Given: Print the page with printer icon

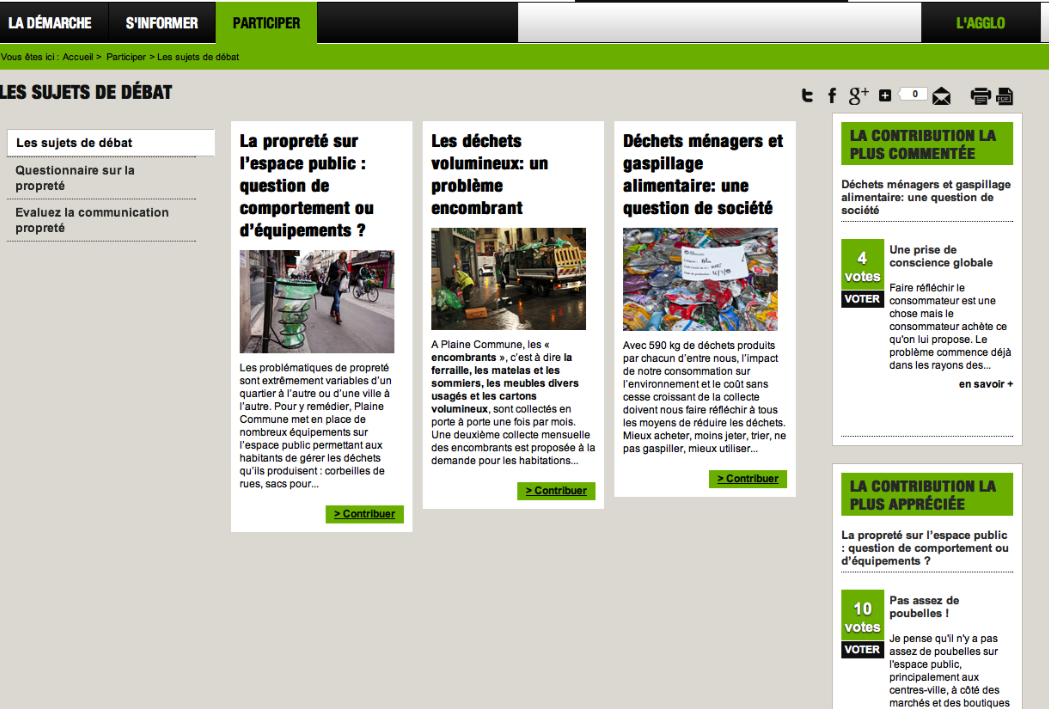Looking at the screenshot, I should coord(980,96).
